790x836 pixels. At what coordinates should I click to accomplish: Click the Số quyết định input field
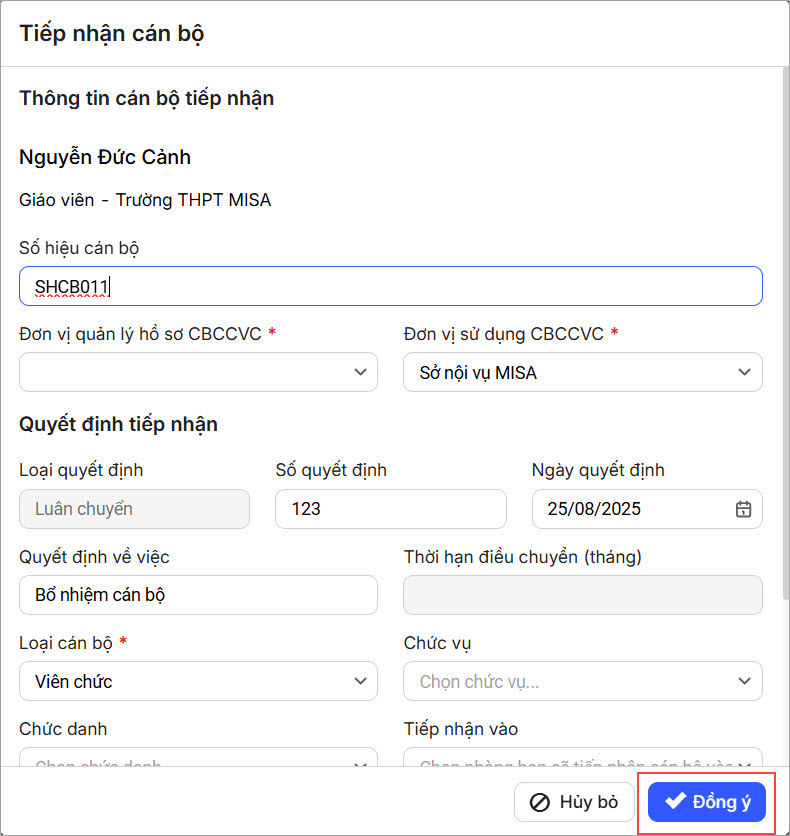(x=390, y=509)
